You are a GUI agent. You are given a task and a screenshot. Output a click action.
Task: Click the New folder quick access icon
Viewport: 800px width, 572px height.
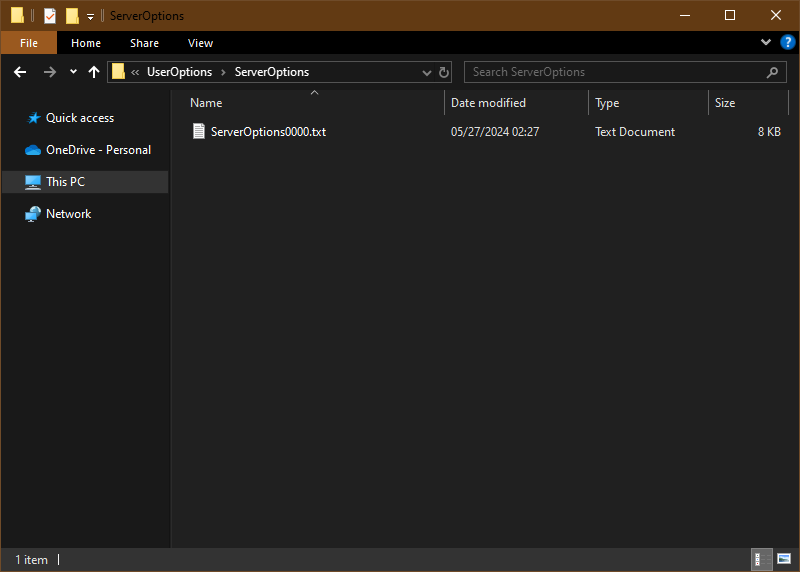72,16
